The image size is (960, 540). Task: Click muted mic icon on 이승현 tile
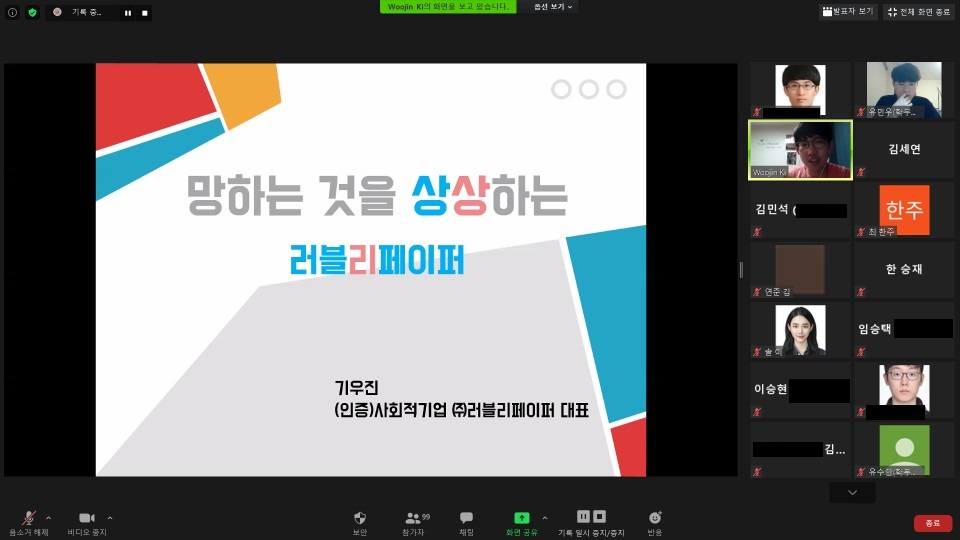point(757,412)
